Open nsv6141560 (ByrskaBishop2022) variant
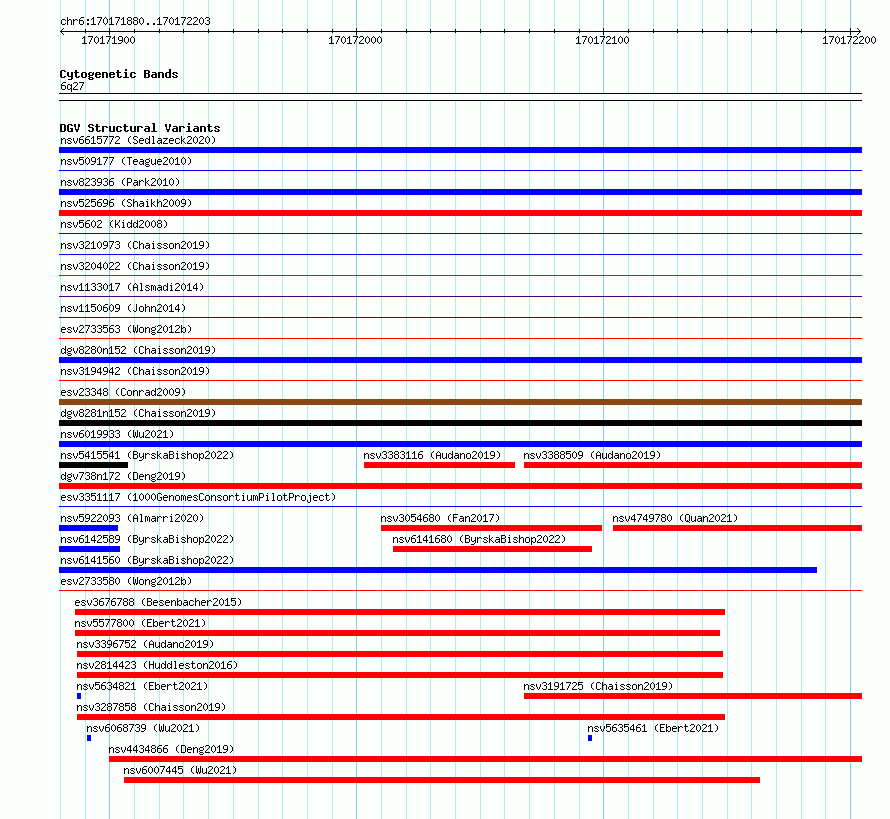This screenshot has width=890, height=819. [x=147, y=560]
